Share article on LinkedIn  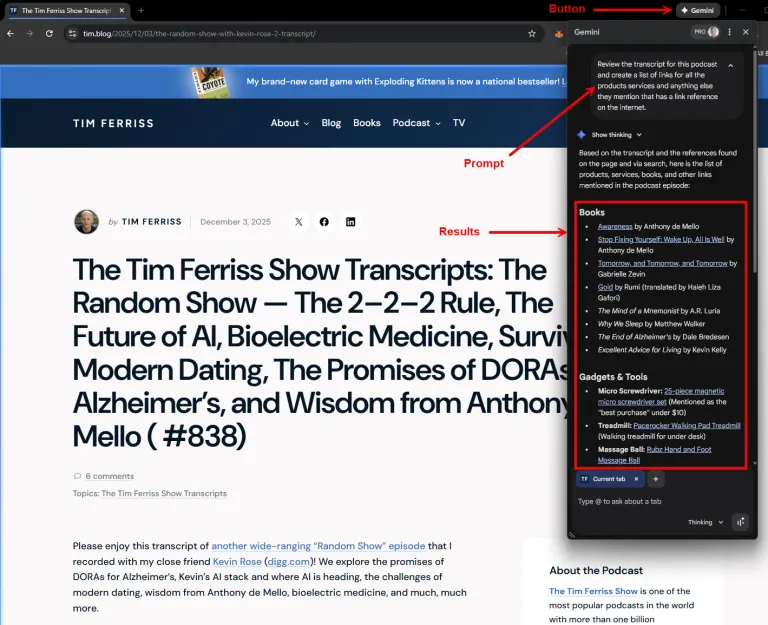point(351,222)
